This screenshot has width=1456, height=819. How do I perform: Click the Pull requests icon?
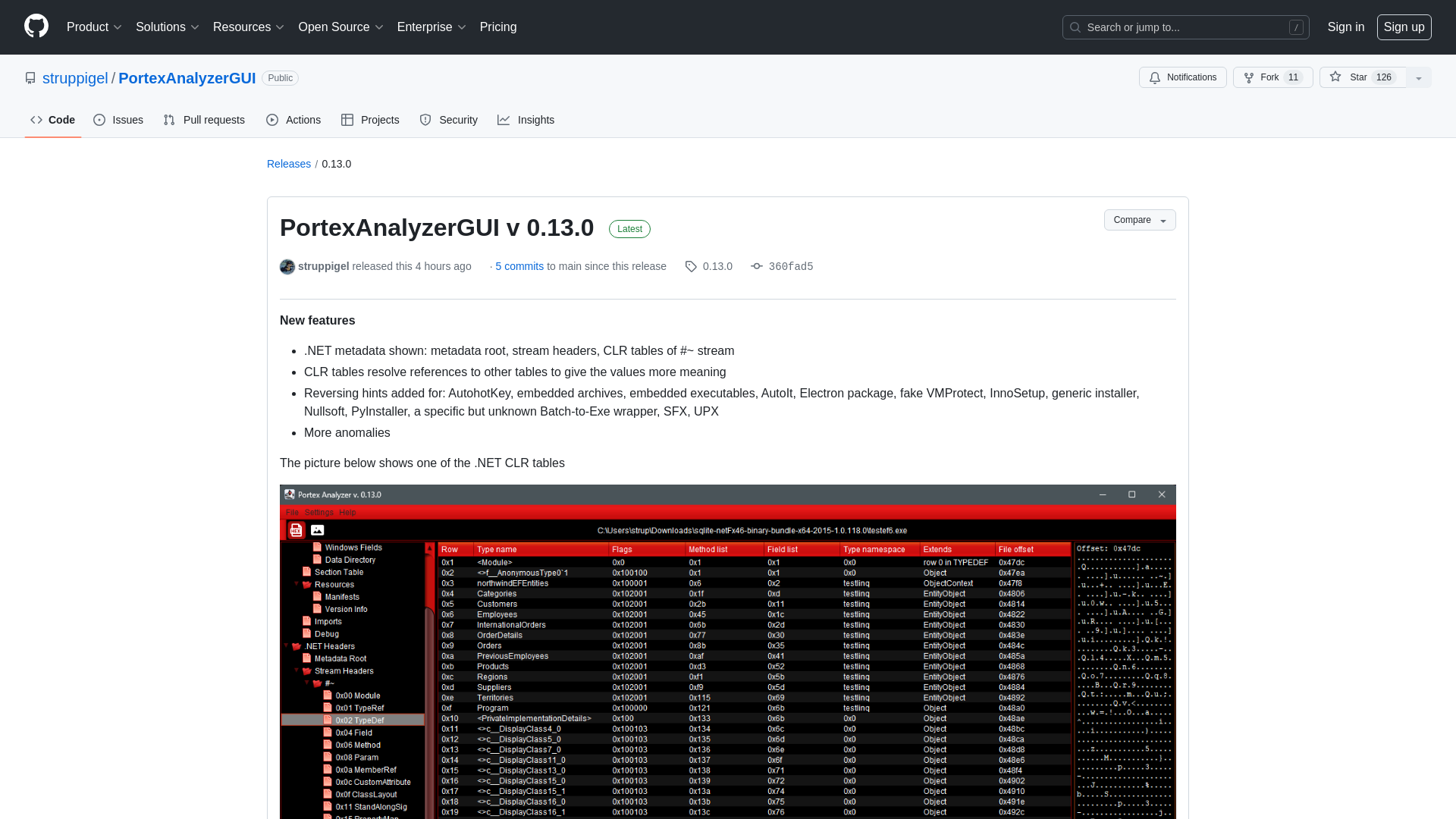(169, 120)
